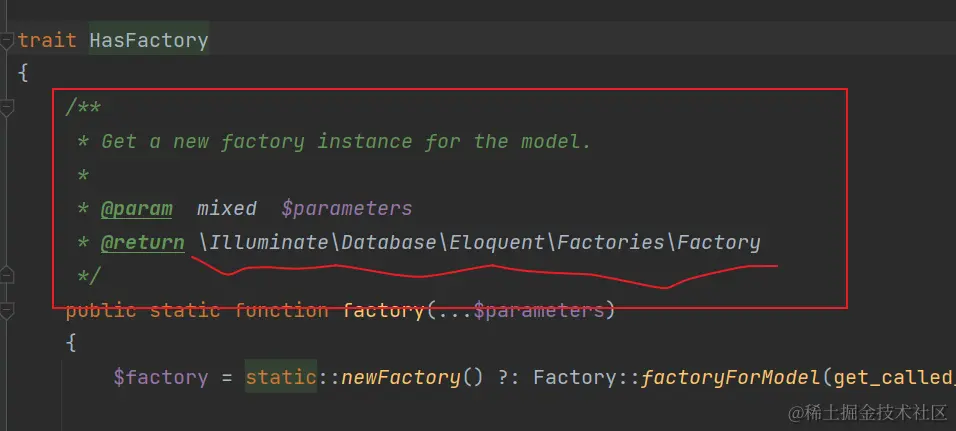956x431 pixels.
Task: Click "Factories" in the return type namespace
Action: tap(610, 243)
